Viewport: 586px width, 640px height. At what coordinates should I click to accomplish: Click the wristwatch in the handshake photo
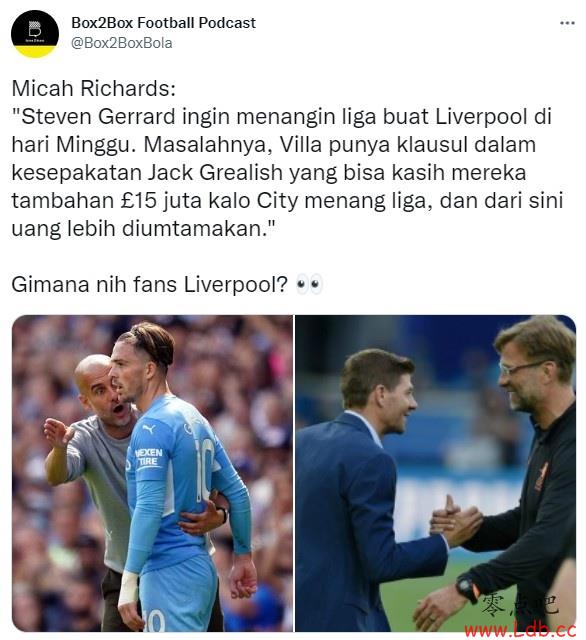tap(466, 588)
